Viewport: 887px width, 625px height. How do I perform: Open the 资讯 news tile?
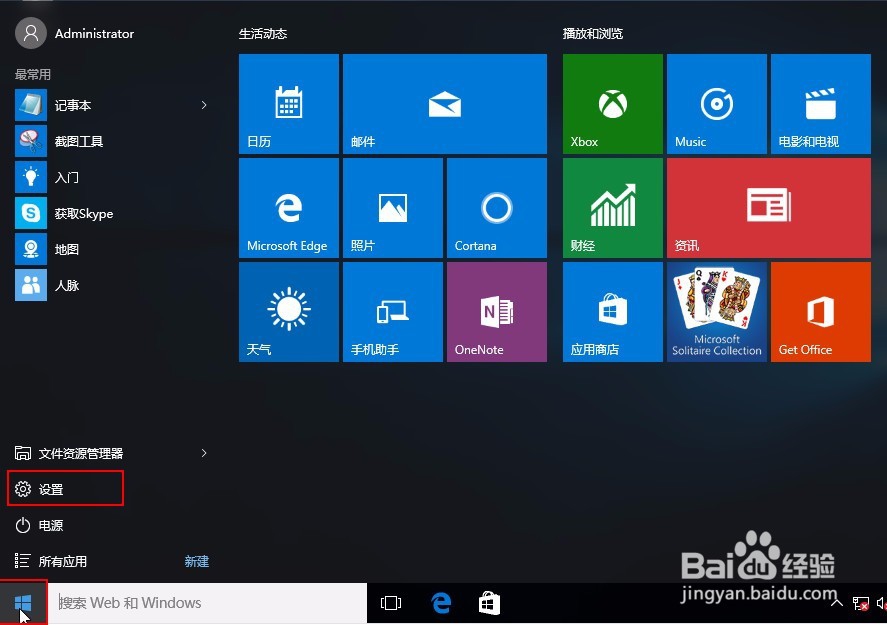coord(769,208)
